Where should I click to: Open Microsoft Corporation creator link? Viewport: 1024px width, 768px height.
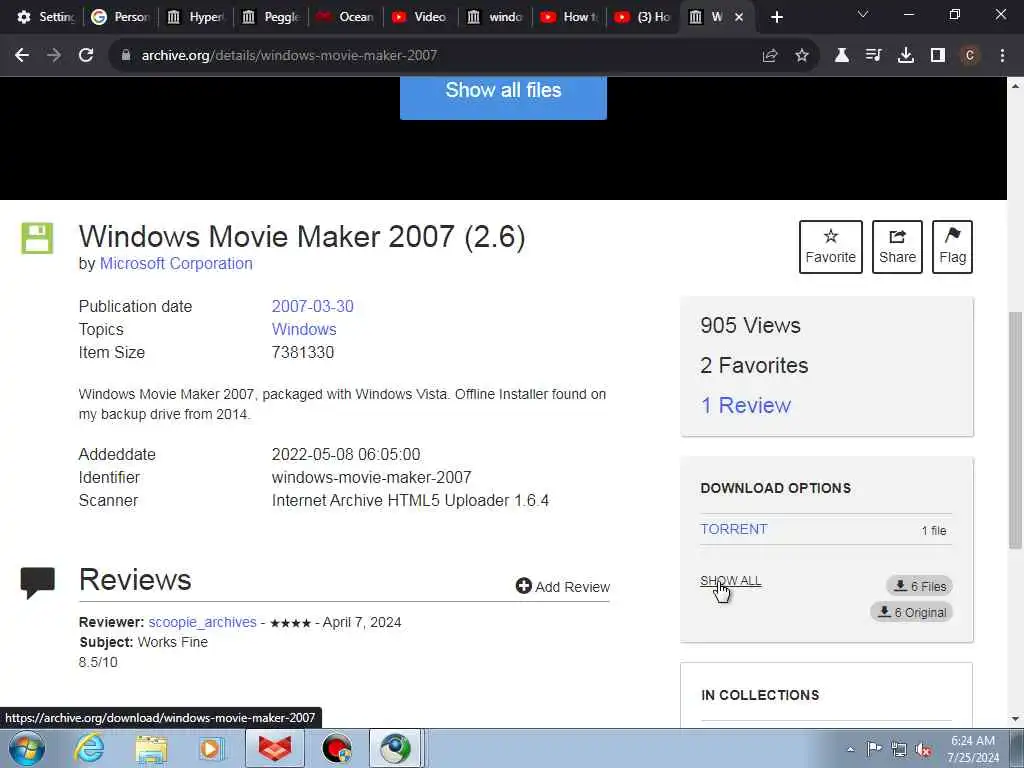(x=176, y=263)
